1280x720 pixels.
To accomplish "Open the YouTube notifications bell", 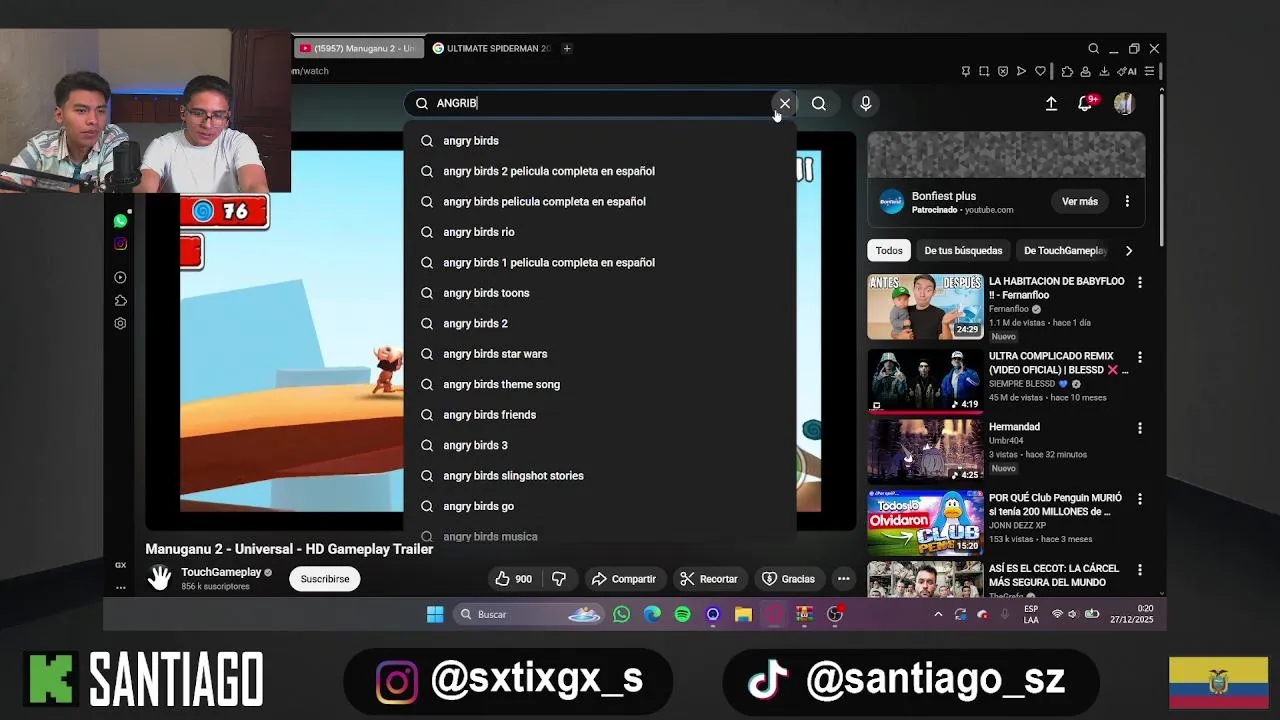I will tap(1085, 103).
